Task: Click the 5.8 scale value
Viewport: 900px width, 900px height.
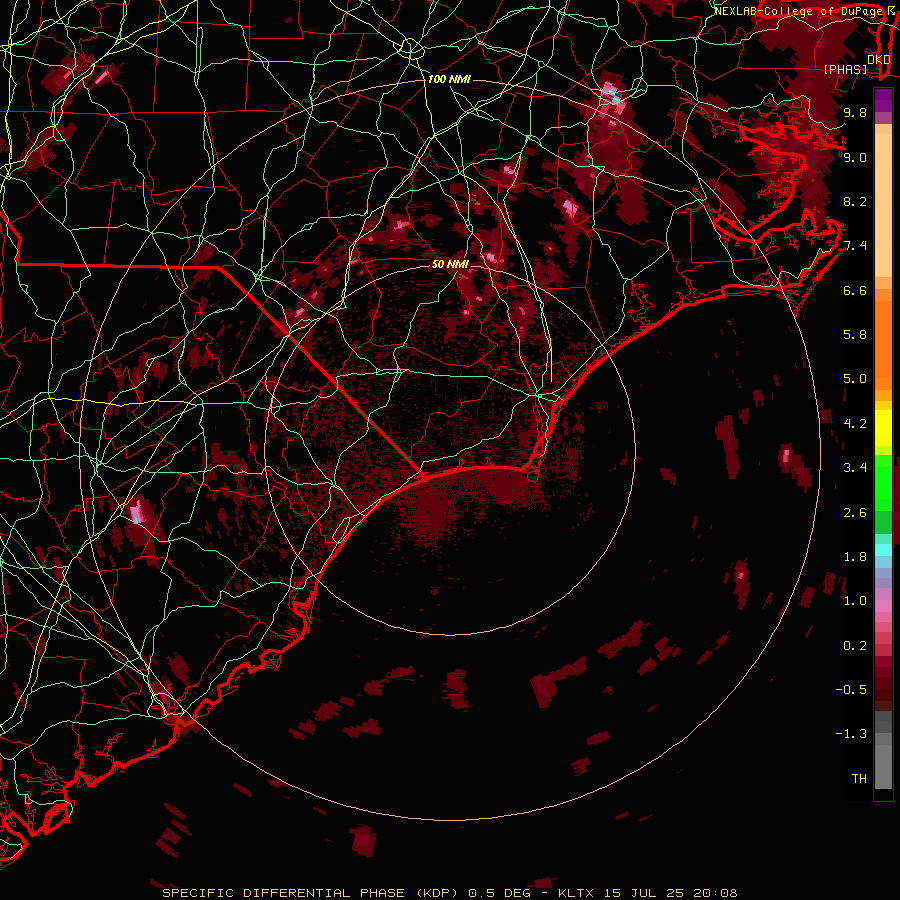Action: (x=855, y=335)
